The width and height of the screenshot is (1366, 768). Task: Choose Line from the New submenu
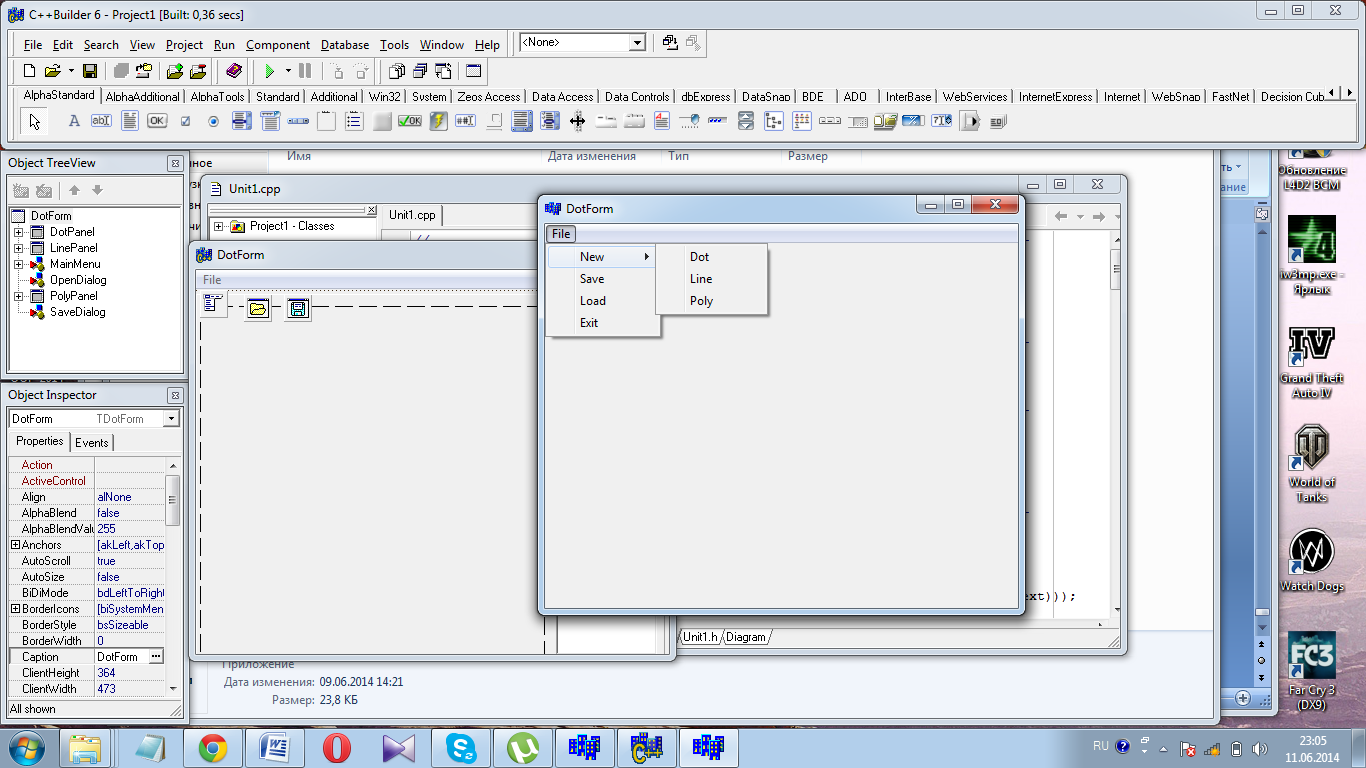[711, 279]
